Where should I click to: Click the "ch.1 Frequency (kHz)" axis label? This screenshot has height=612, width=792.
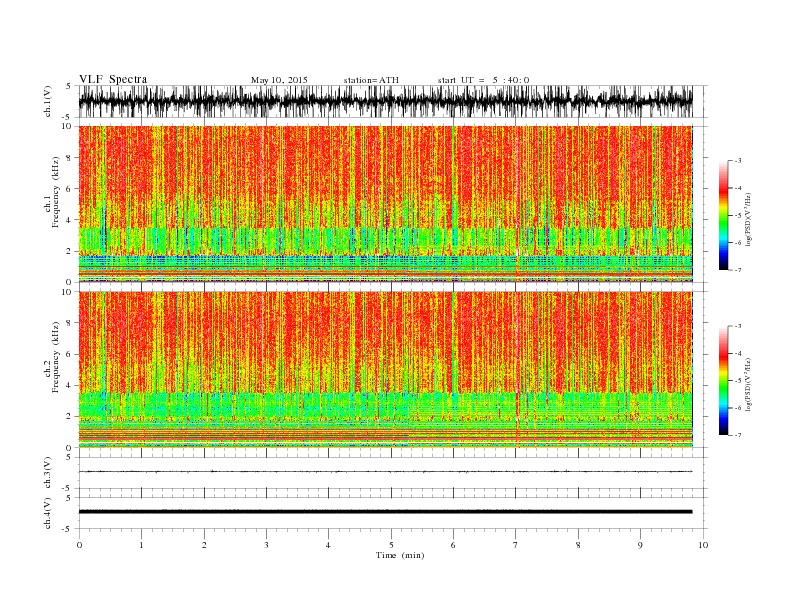tap(52, 192)
